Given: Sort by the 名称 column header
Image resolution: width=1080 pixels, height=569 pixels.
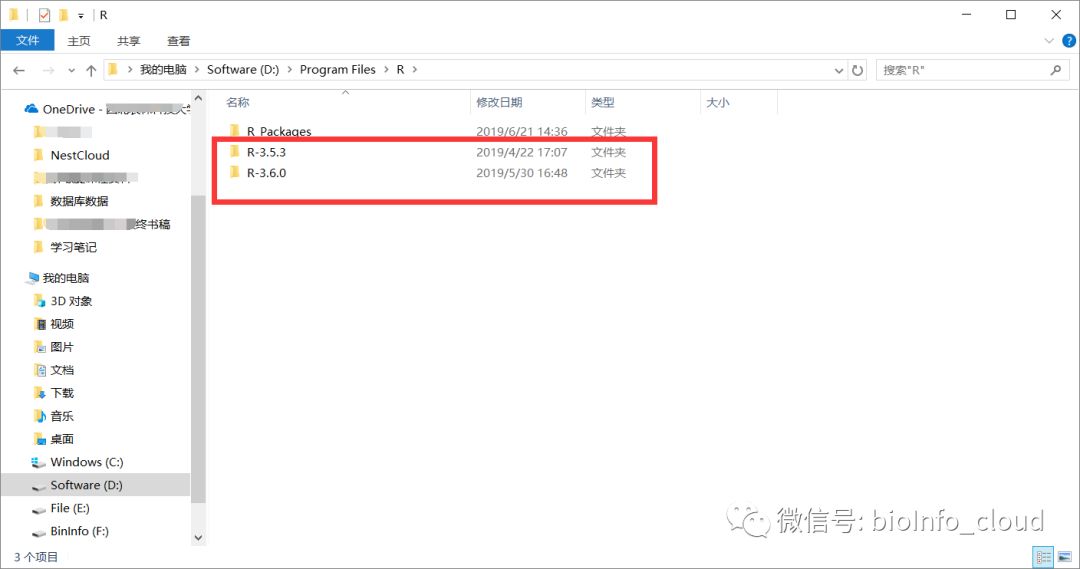Looking at the screenshot, I should click(238, 102).
